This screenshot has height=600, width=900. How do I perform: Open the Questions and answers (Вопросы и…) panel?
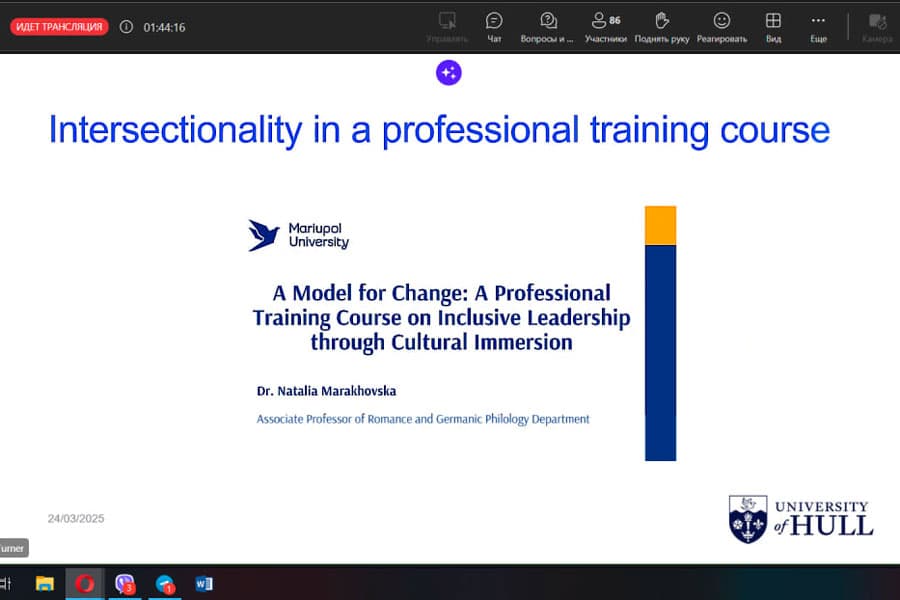click(547, 26)
